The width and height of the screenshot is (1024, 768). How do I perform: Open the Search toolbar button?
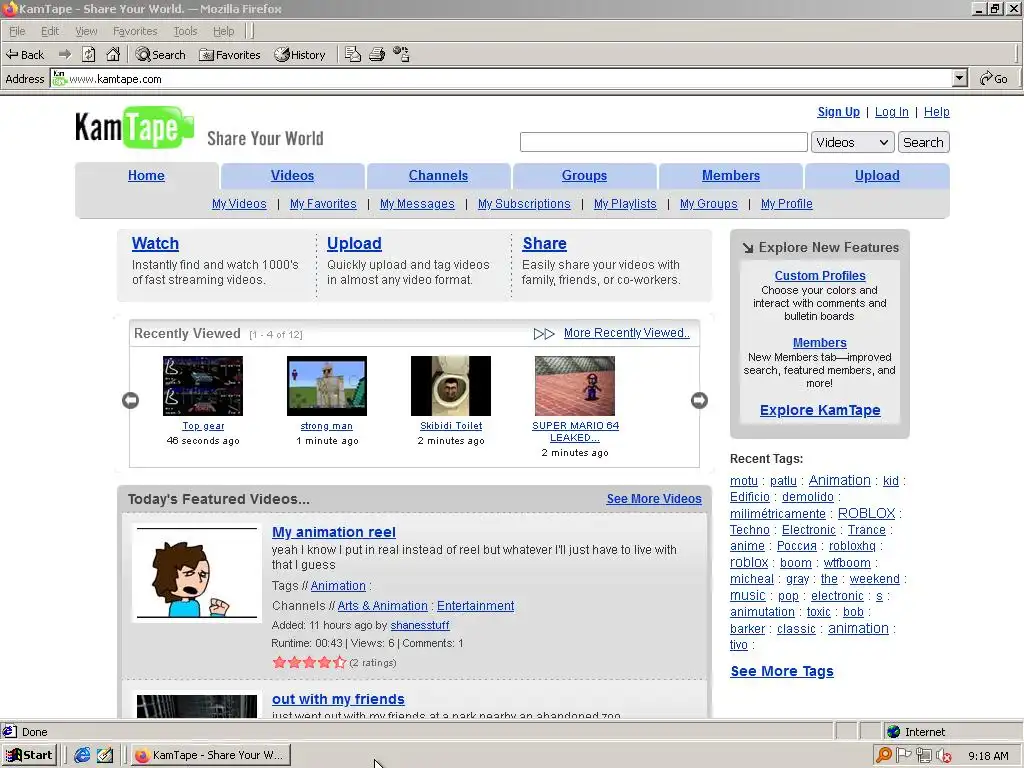[161, 55]
